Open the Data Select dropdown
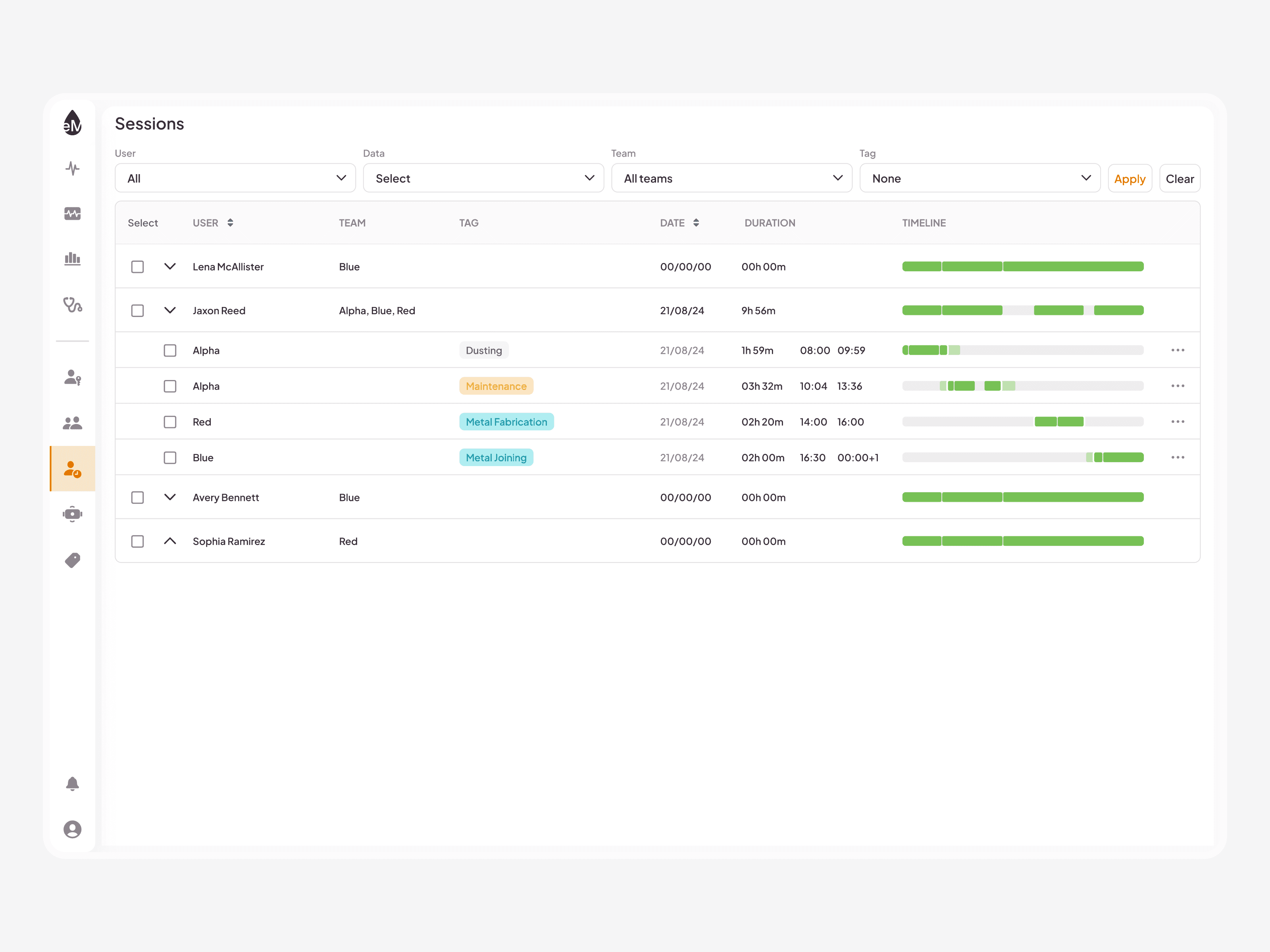Viewport: 1270px width, 952px height. (x=483, y=178)
